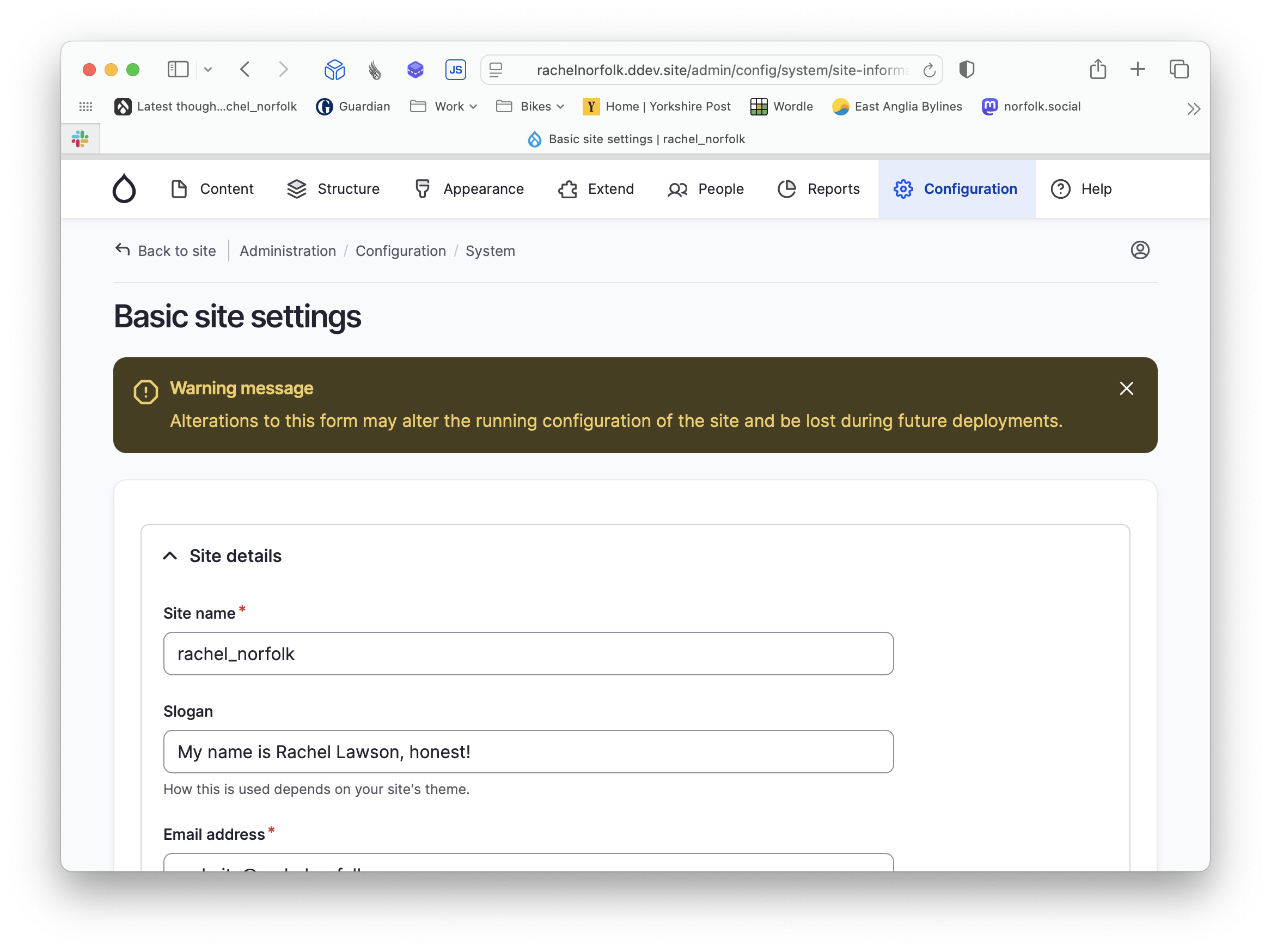The height and width of the screenshot is (952, 1271).
Task: Go back in browser history
Action: click(x=246, y=70)
